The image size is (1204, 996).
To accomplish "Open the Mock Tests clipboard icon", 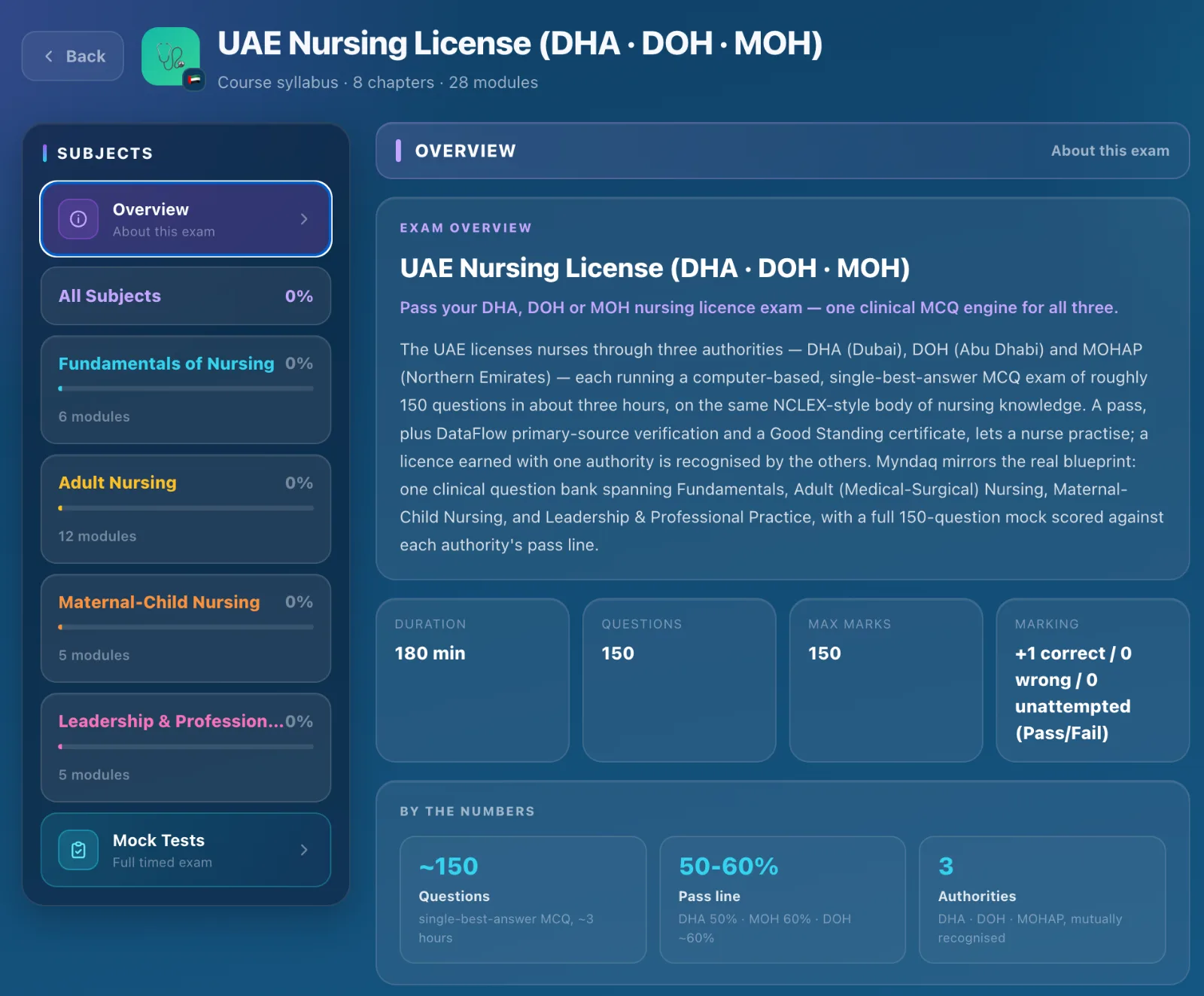I will tap(78, 850).
